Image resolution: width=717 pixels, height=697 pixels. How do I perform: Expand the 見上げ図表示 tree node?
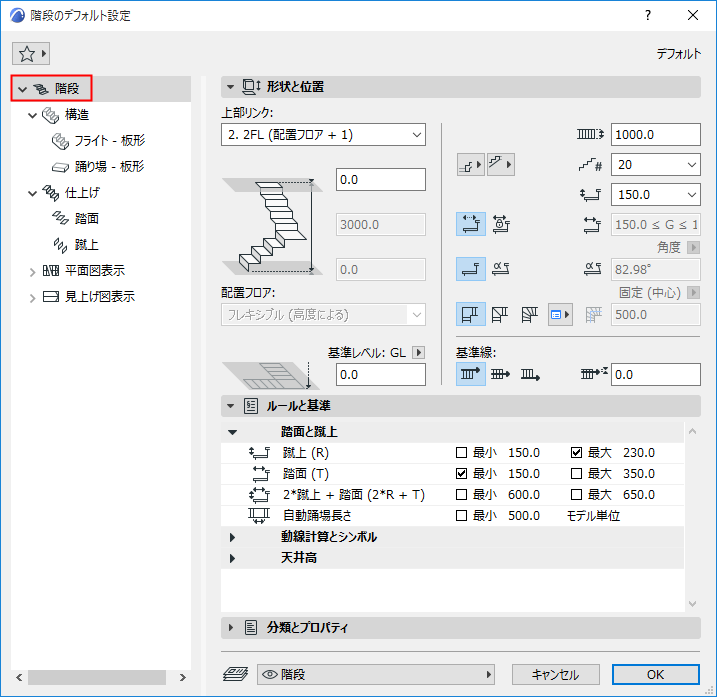(32, 298)
